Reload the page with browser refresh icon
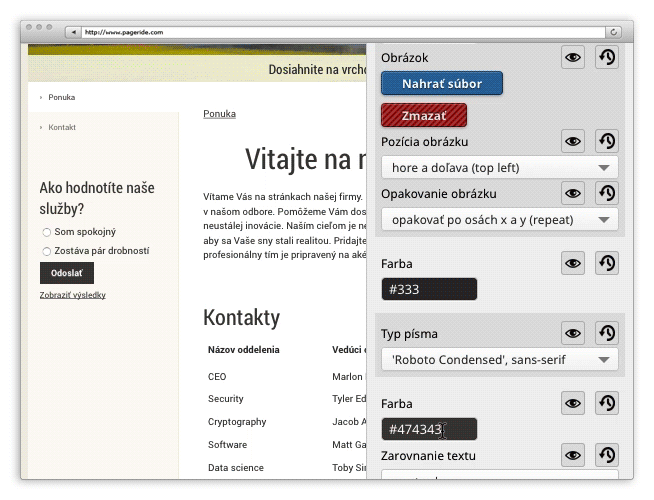 613,32
